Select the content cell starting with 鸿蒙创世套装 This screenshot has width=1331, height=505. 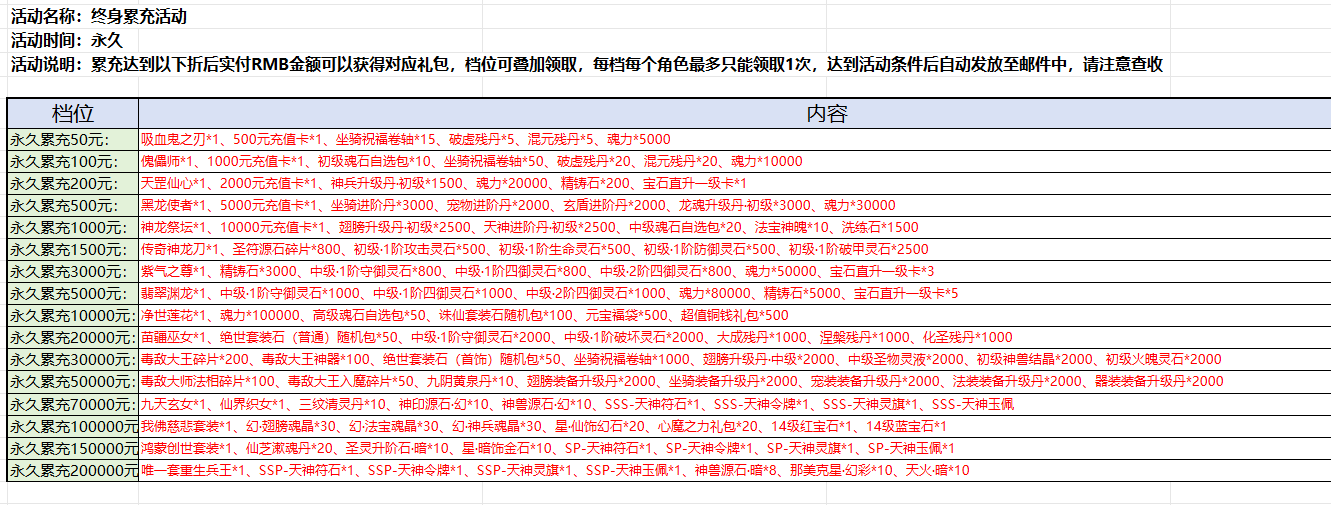tap(547, 448)
